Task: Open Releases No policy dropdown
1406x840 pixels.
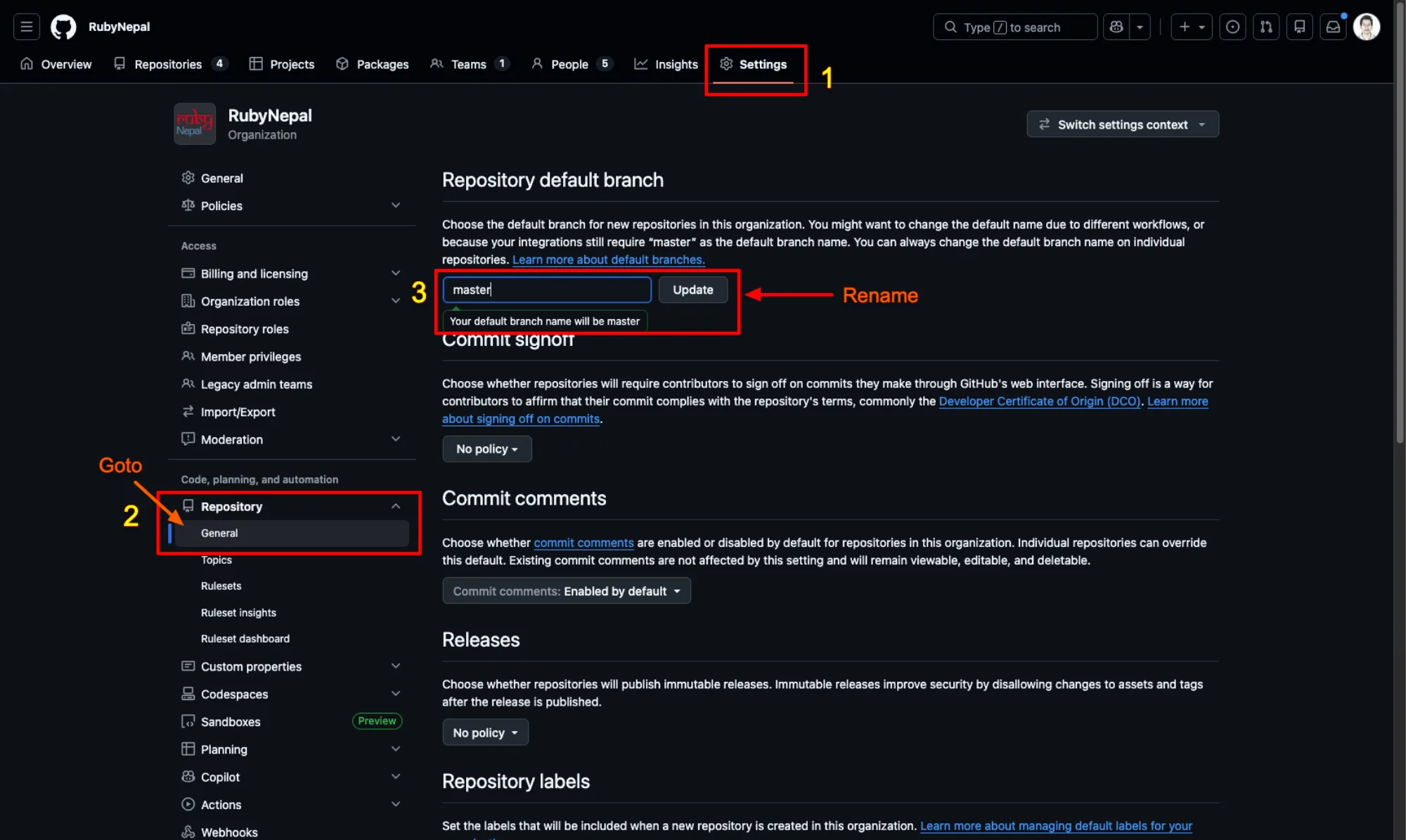Action: [485, 732]
